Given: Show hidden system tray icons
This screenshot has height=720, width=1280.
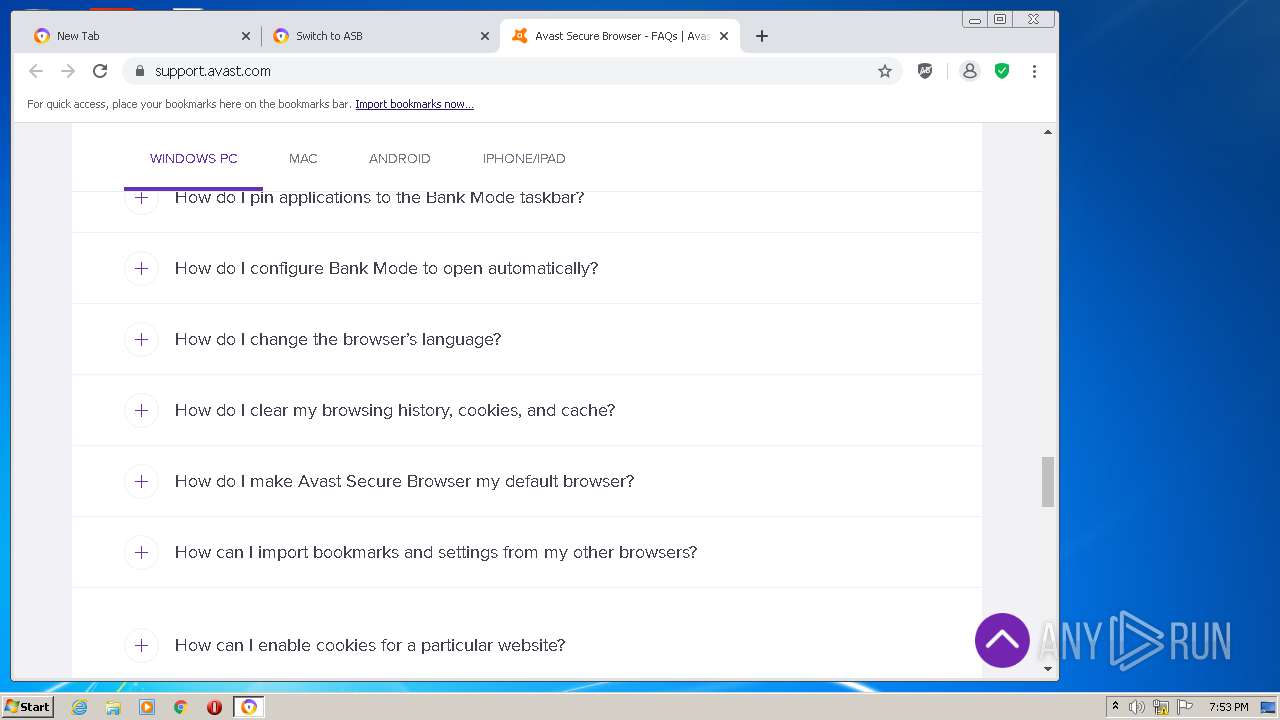Looking at the screenshot, I should click(1115, 707).
